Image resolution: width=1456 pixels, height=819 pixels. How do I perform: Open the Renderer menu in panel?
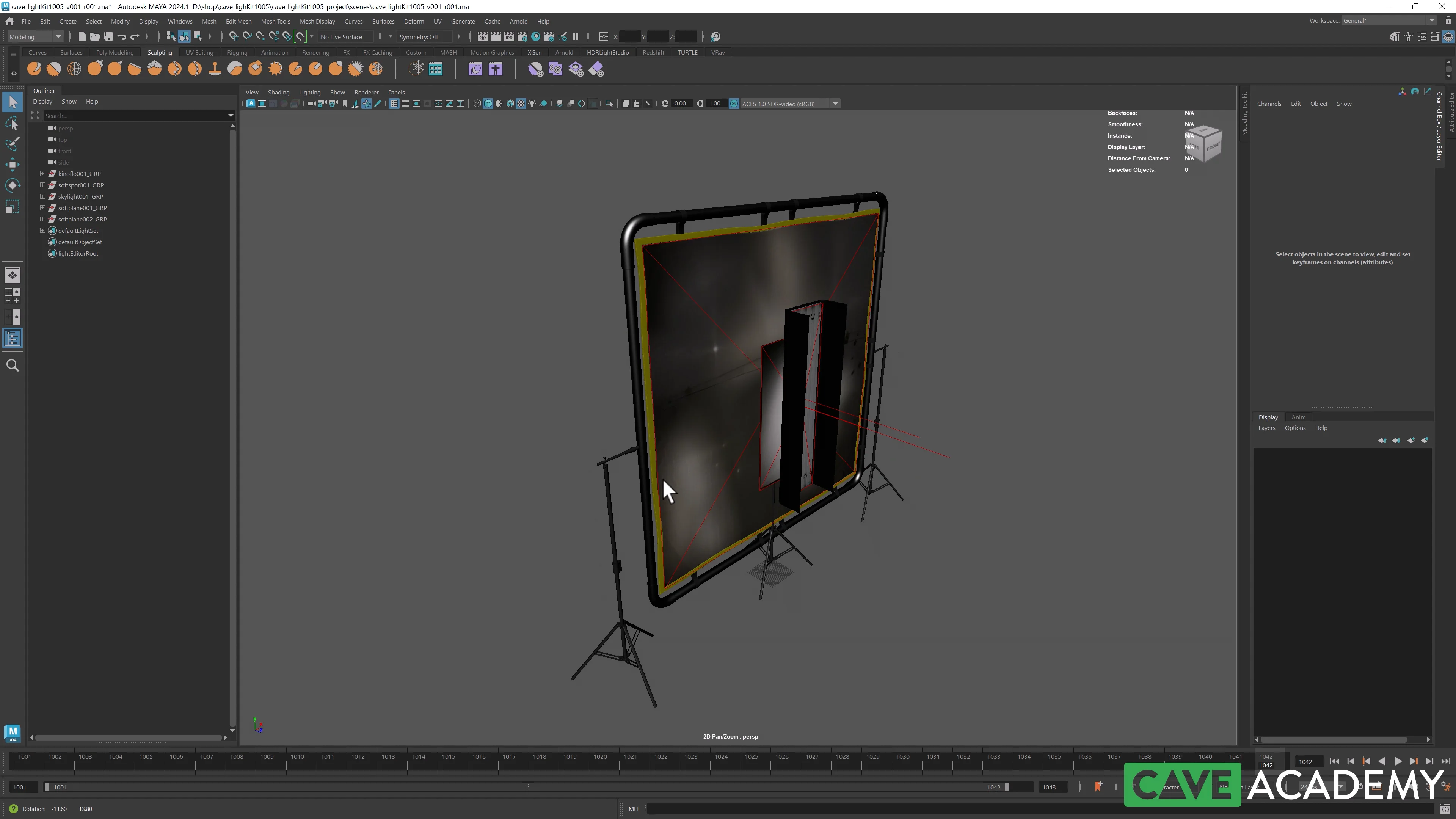[366, 92]
